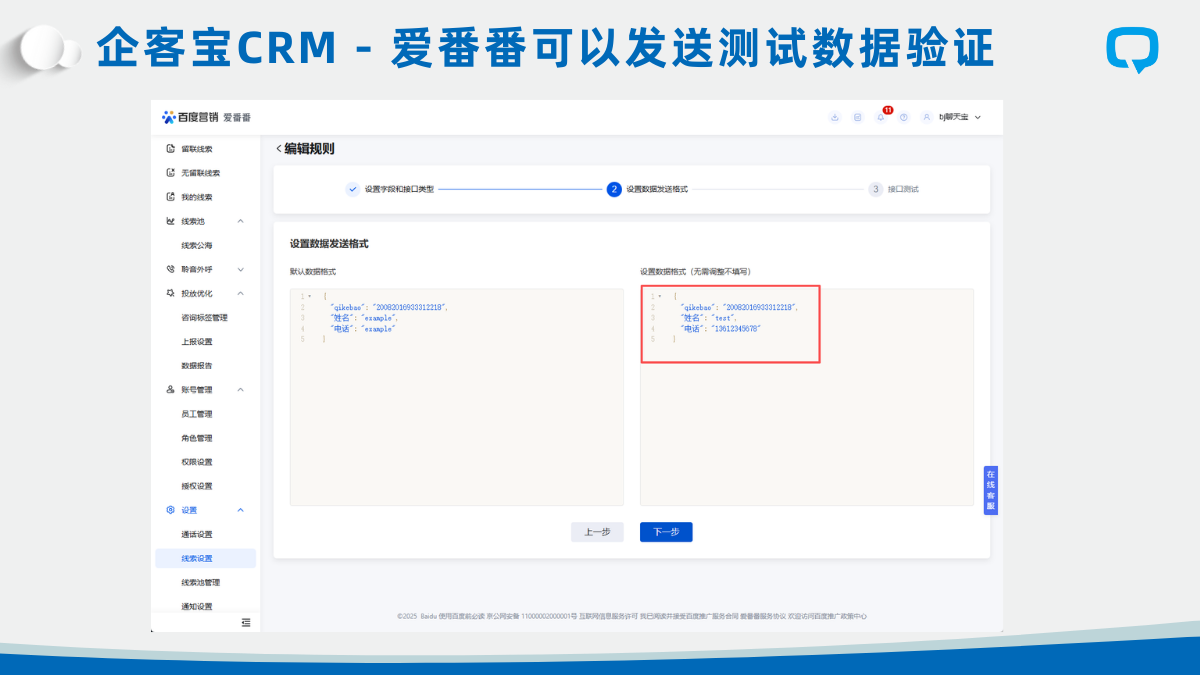
Task: Click the back arrow beside 编辑规则
Action: pyautogui.click(x=278, y=149)
